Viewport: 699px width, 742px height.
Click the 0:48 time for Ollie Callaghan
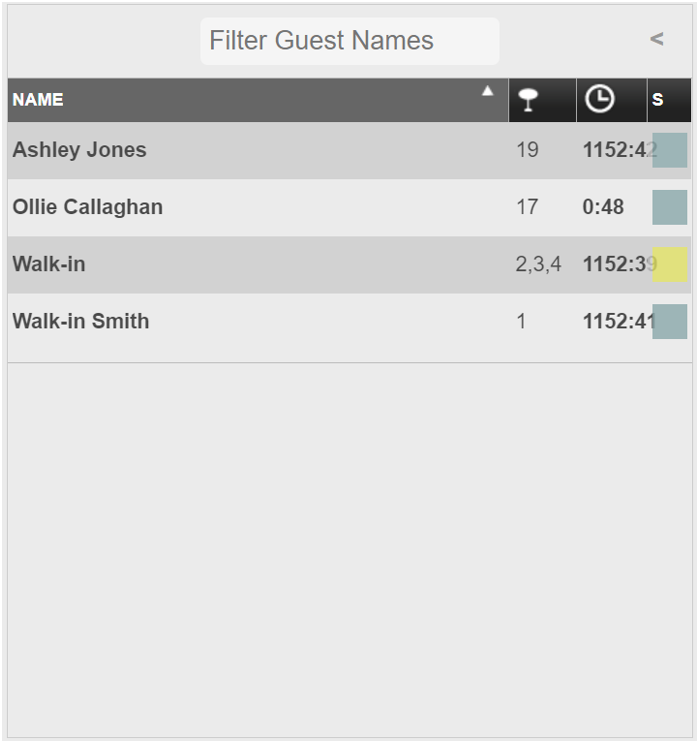(603, 207)
